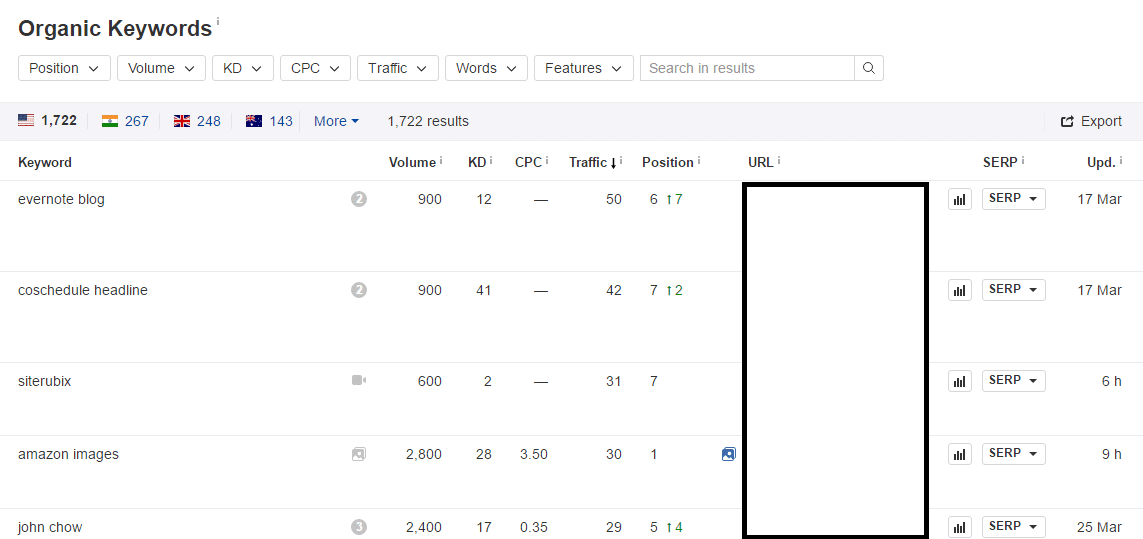This screenshot has width=1143, height=539.
Task: Open the CPC filter dropdown
Action: coord(315,68)
